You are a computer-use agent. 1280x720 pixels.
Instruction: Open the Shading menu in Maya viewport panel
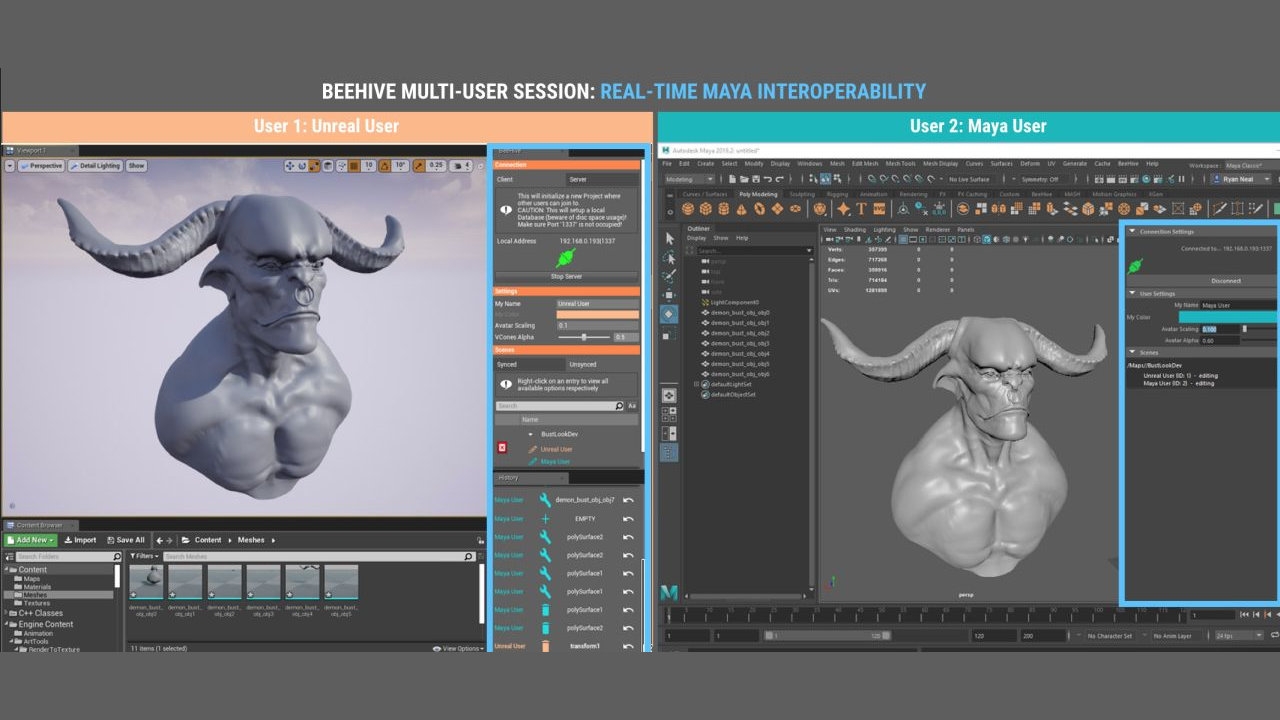855,229
